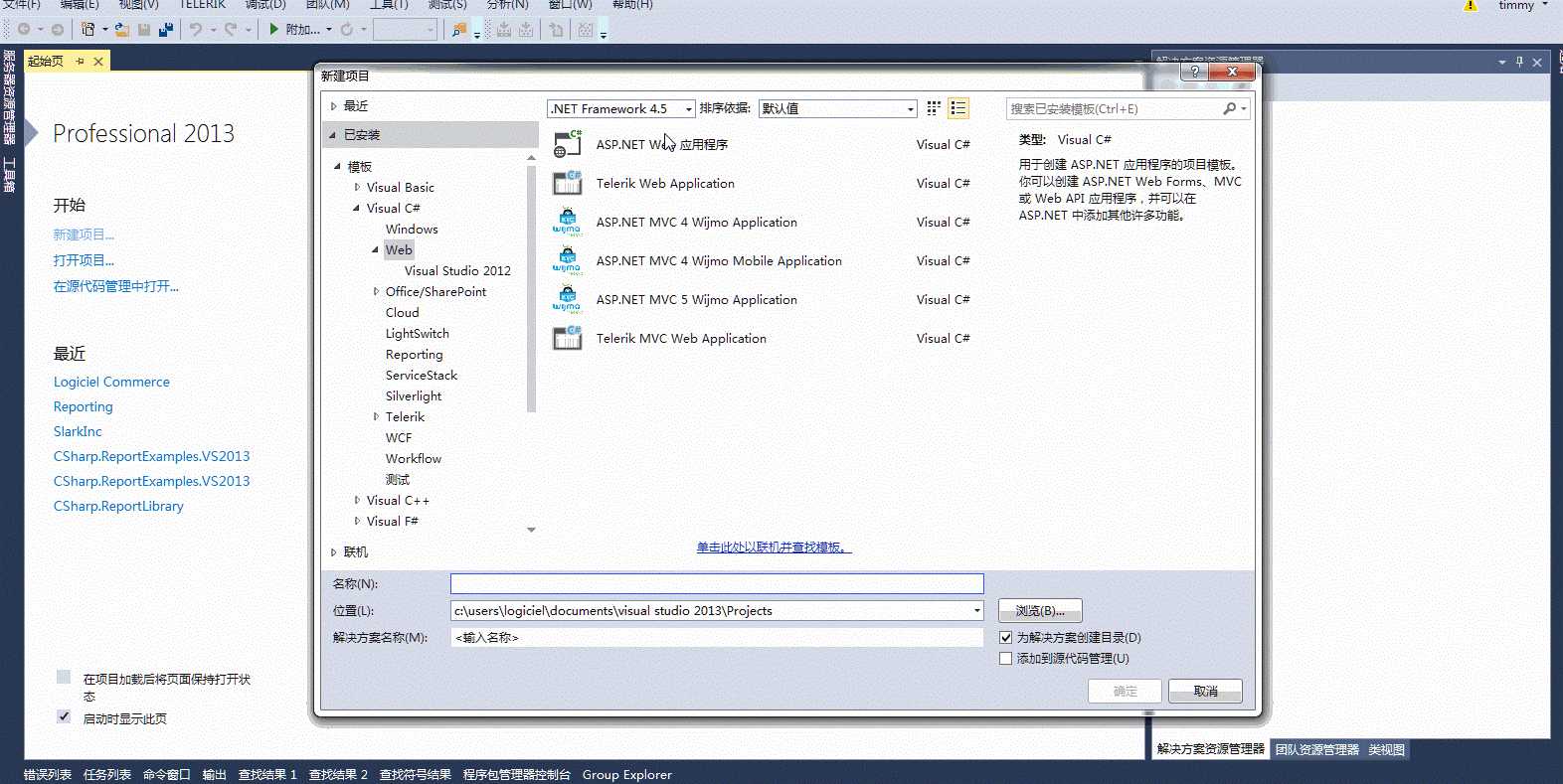Click 打开项目... link on start page

tap(84, 260)
